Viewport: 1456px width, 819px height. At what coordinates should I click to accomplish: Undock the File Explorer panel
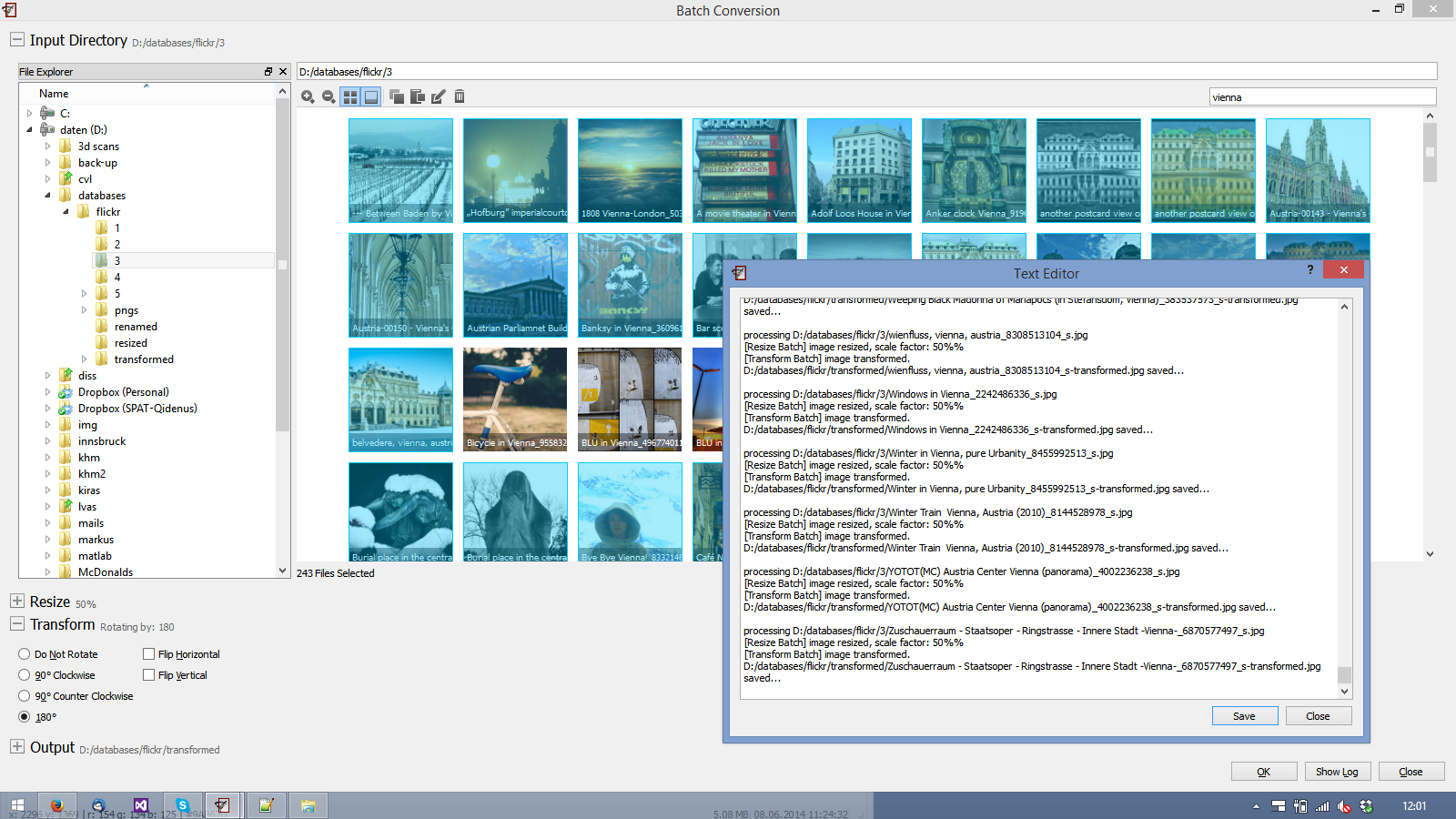point(268,72)
